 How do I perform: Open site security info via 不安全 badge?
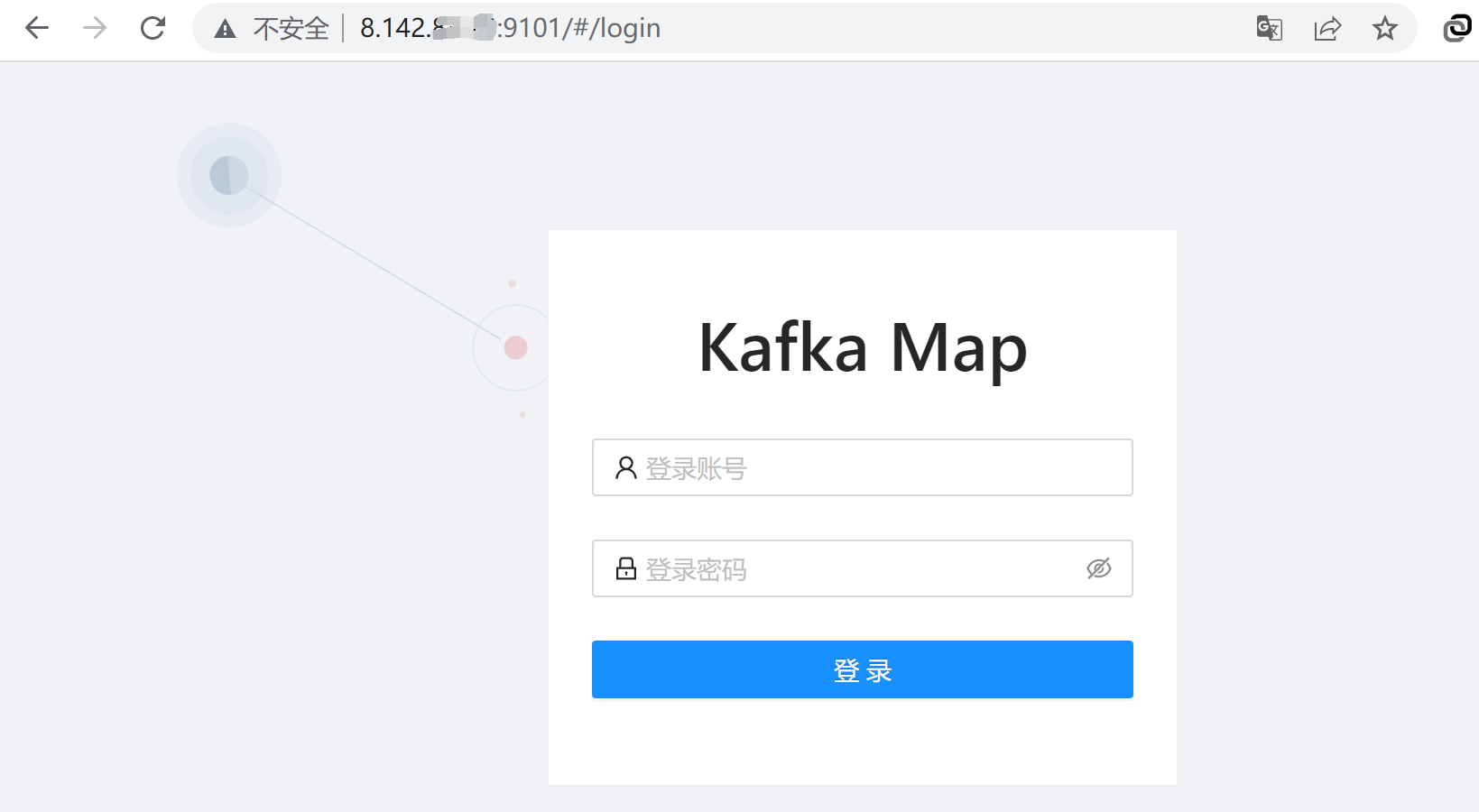coord(291,28)
